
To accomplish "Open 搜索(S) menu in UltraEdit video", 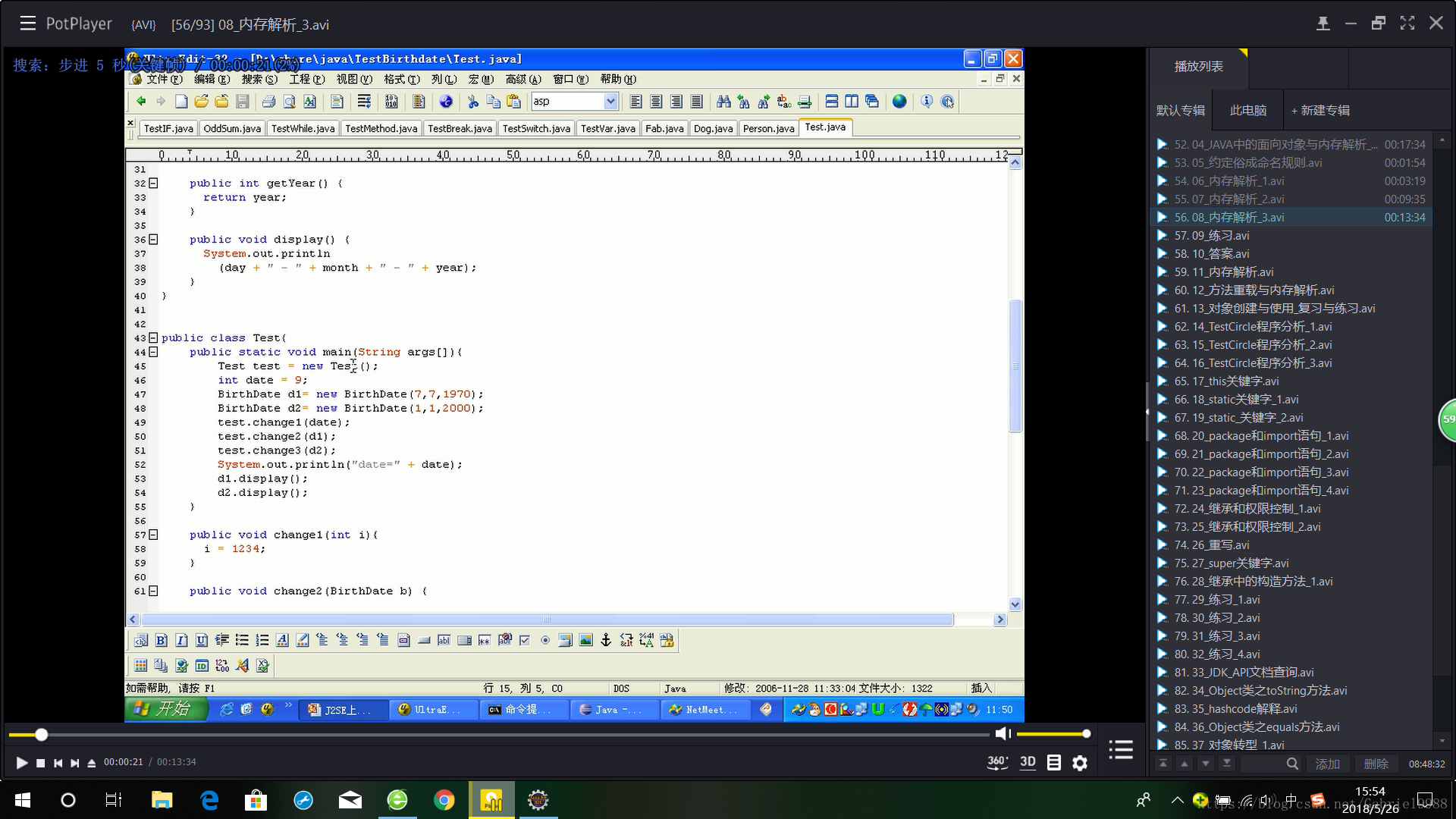I will click(259, 79).
